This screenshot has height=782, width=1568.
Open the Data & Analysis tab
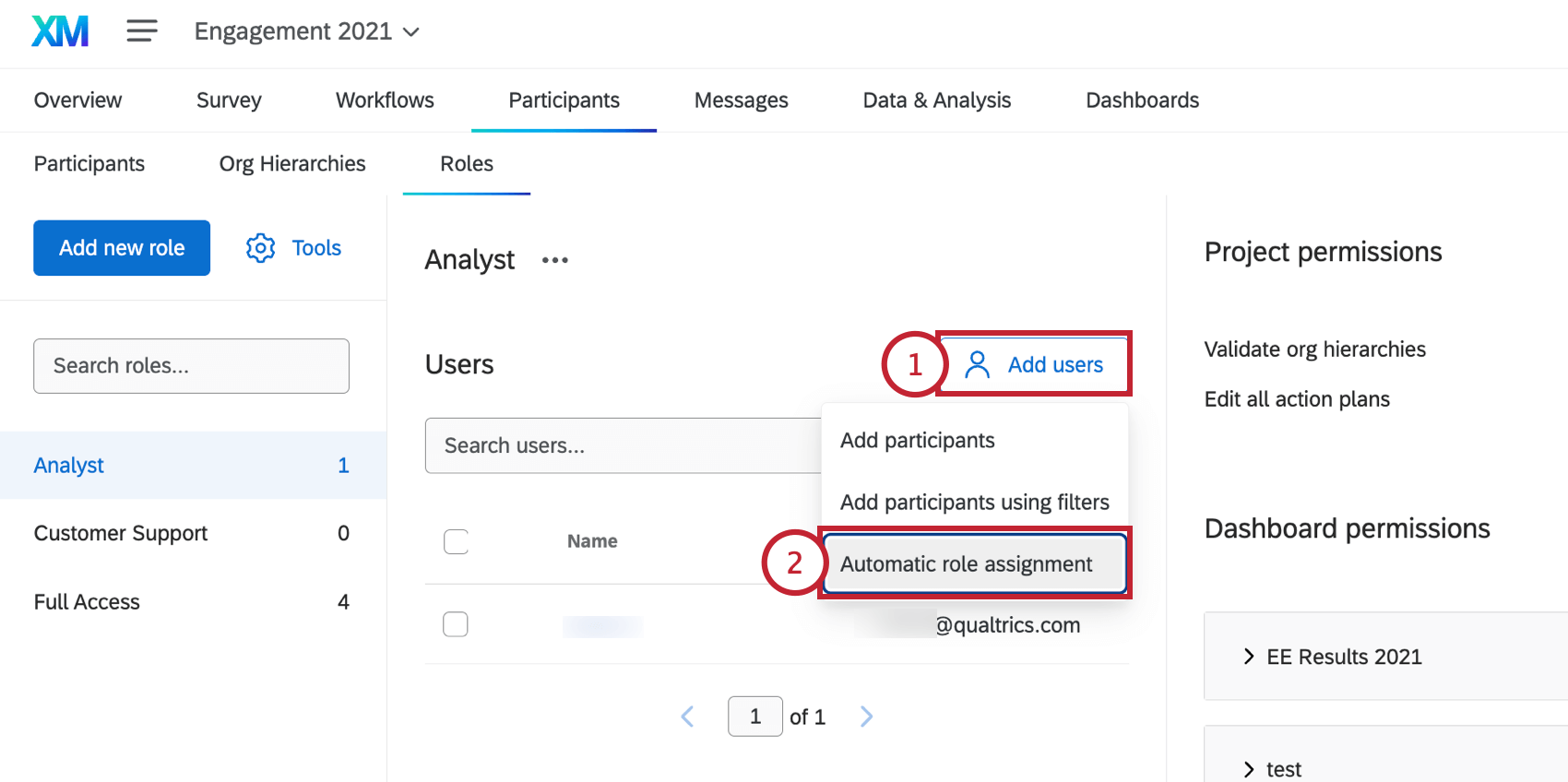936,100
